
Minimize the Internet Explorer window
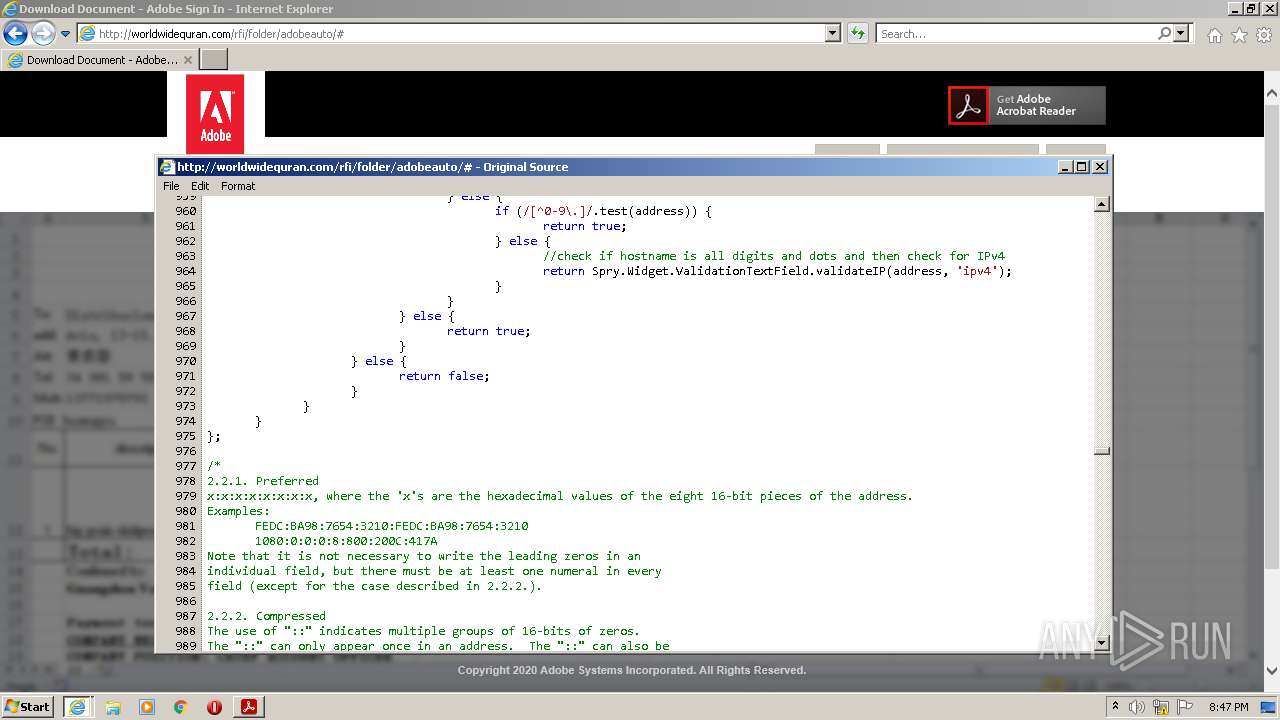[x=1235, y=9]
